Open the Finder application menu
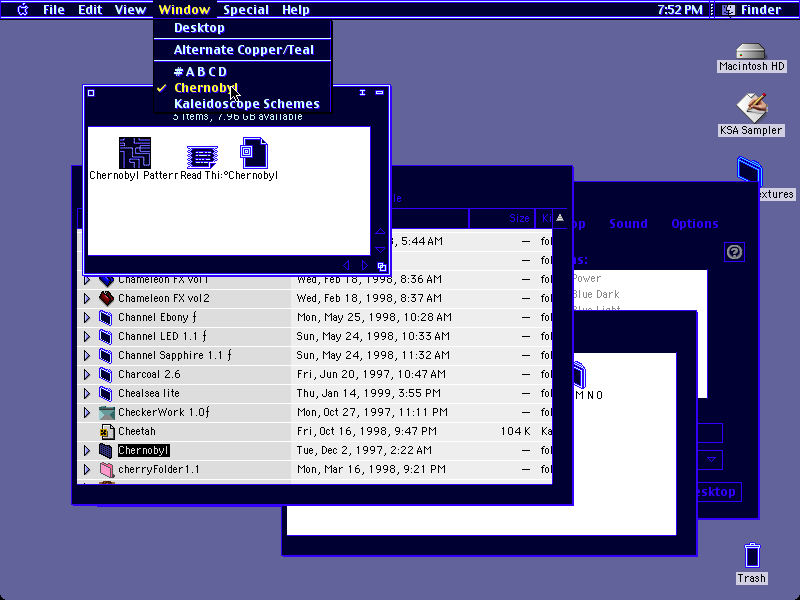The image size is (800, 600). pos(754,10)
